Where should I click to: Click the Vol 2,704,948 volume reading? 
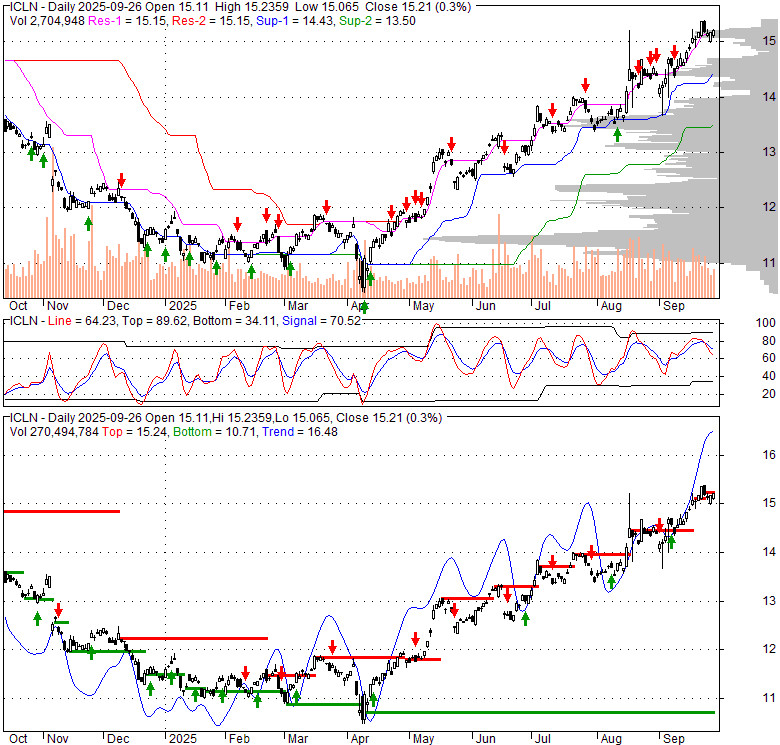click(x=47, y=21)
